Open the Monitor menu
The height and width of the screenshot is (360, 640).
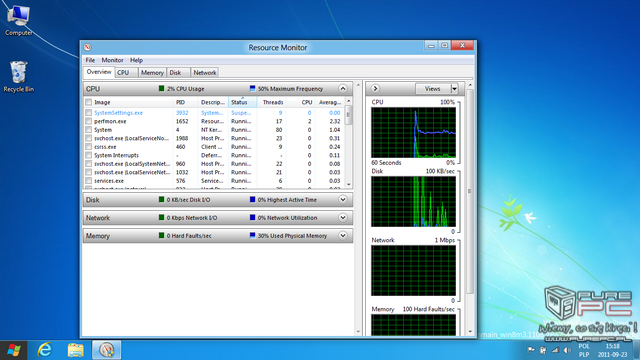pyautogui.click(x=112, y=60)
